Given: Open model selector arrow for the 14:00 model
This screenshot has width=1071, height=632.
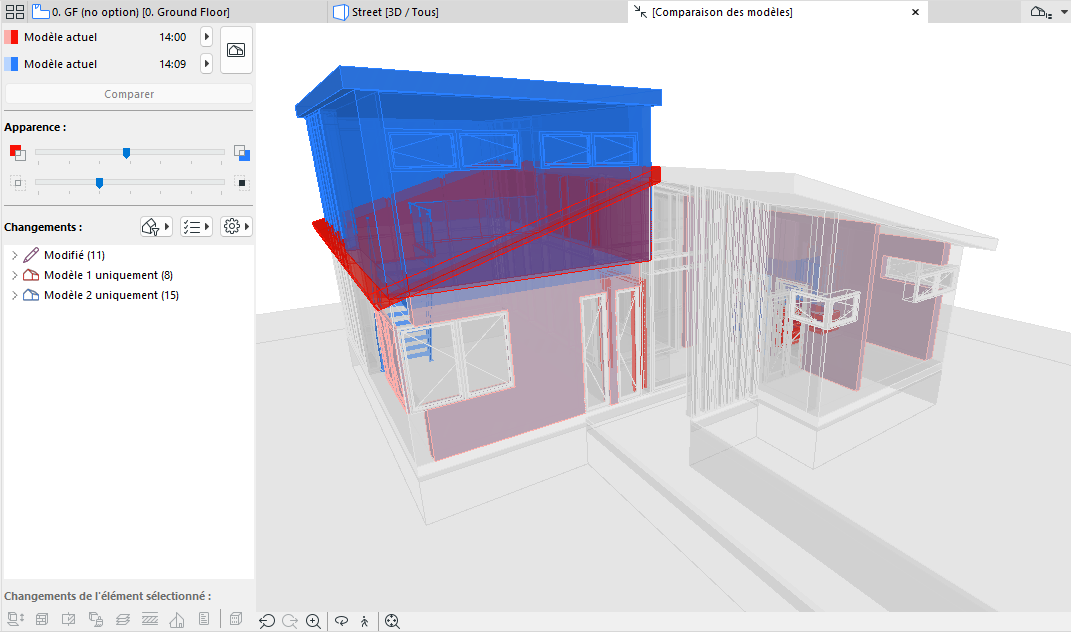Looking at the screenshot, I should pyautogui.click(x=206, y=37).
